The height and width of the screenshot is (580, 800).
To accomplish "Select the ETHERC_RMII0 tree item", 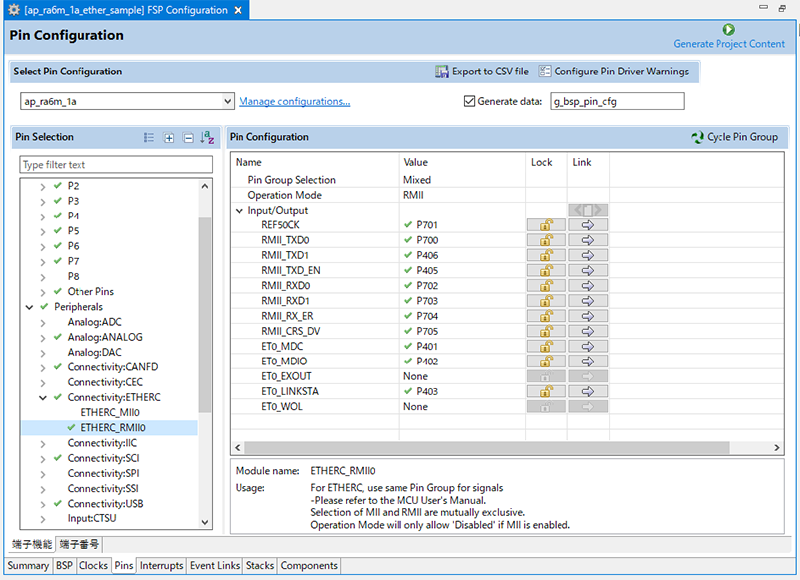I will (x=113, y=428).
